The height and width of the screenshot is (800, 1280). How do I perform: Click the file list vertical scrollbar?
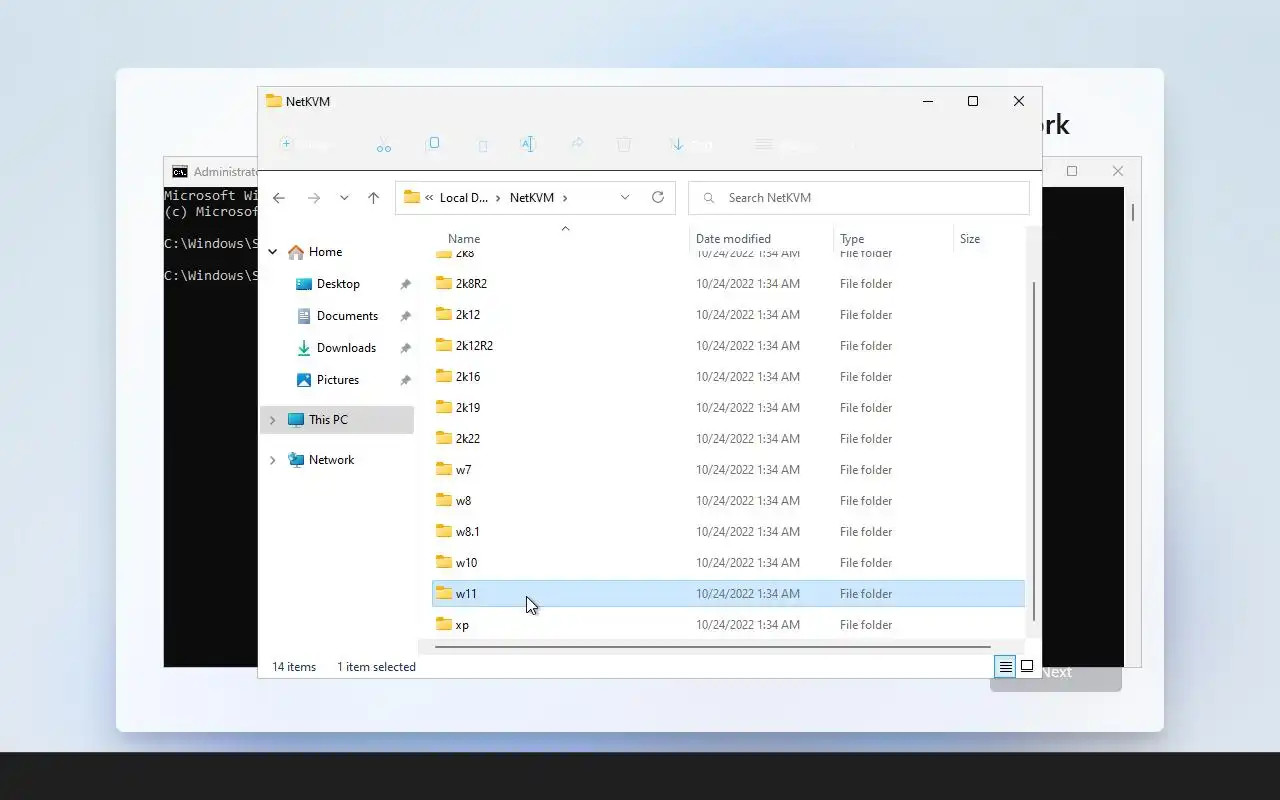pos(1034,450)
